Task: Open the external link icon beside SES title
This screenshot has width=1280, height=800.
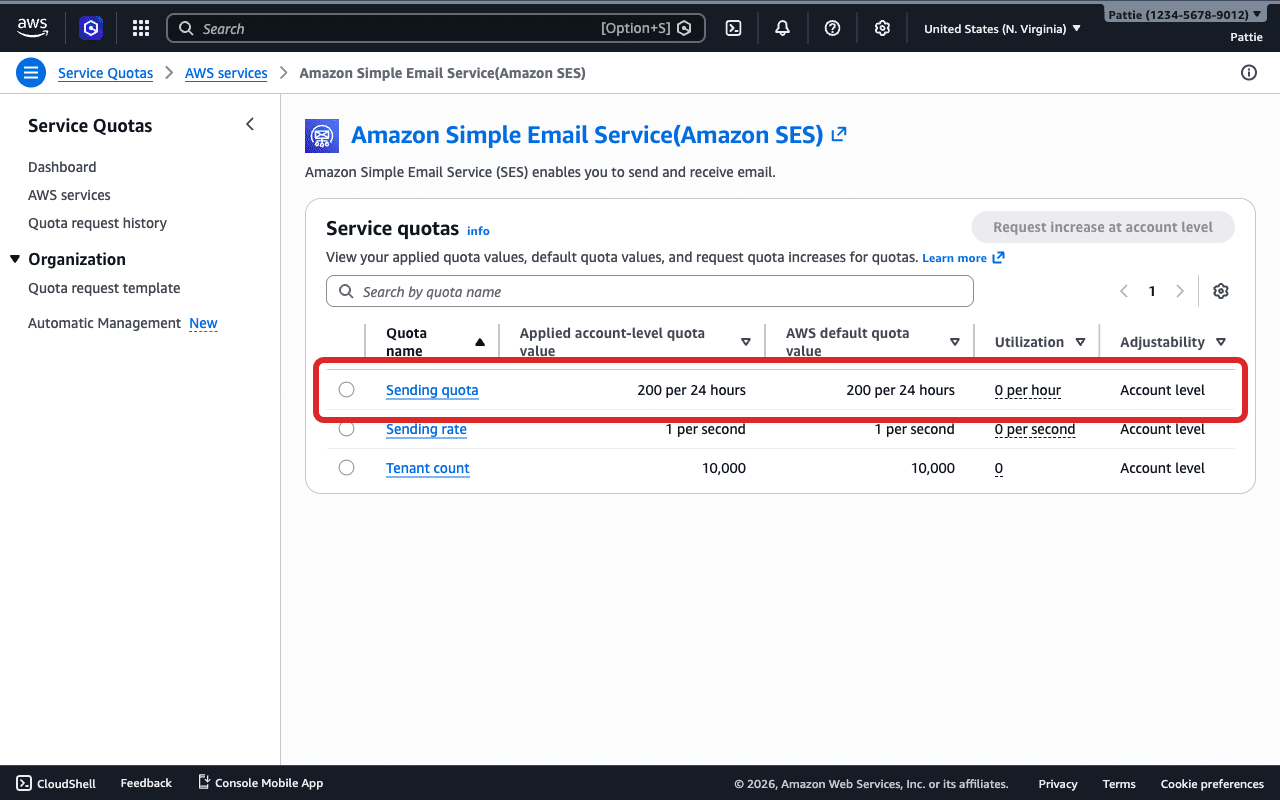Action: pos(839,134)
